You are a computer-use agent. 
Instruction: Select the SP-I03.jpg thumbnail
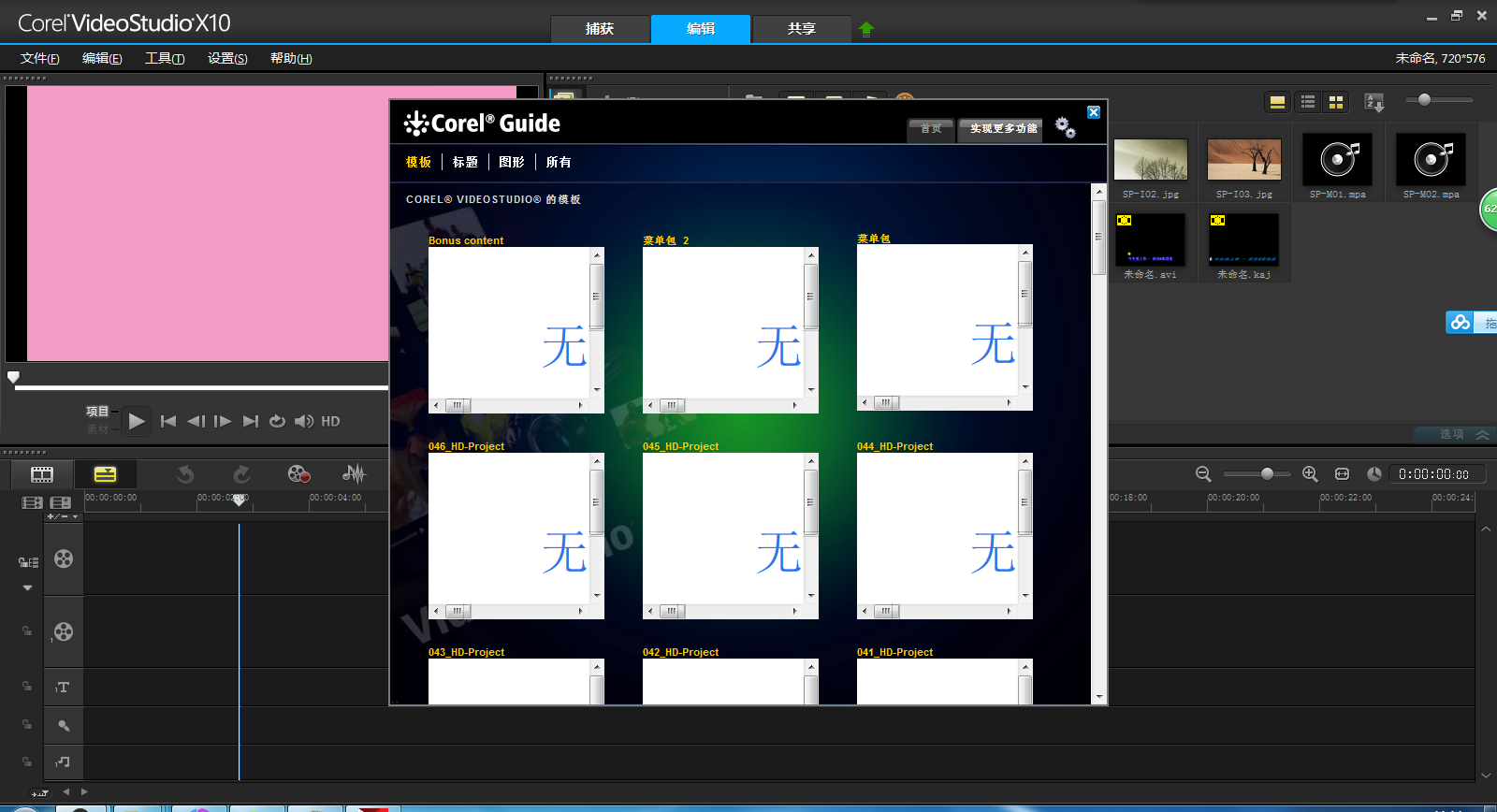[x=1244, y=159]
